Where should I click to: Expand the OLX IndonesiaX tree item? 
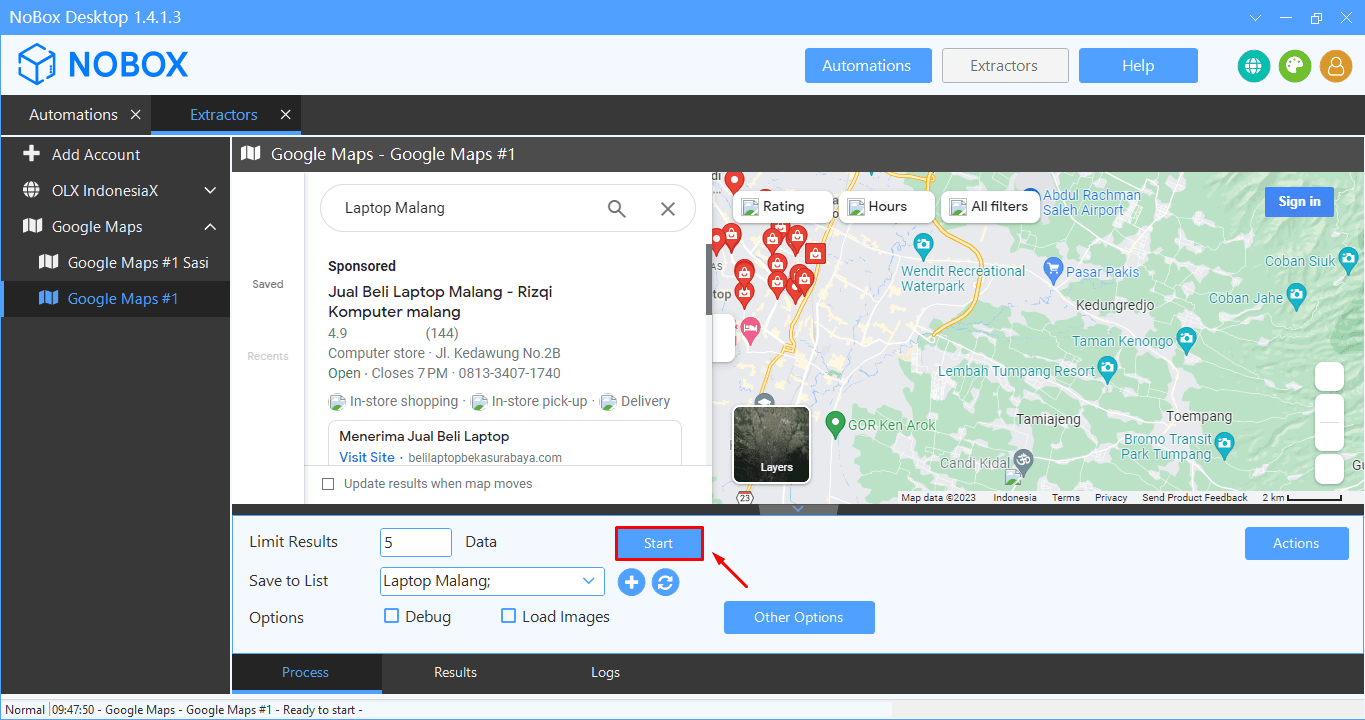pos(210,190)
